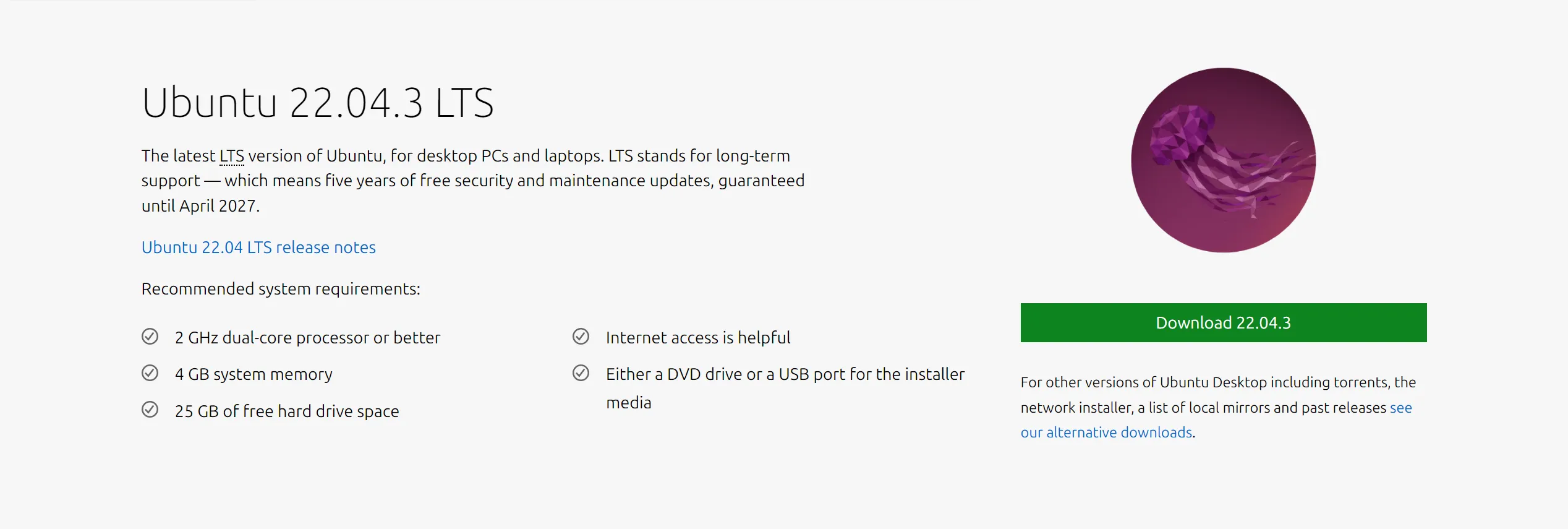Open the Ubuntu 22.04 LTS release notes
Screen dimensions: 1568x529
[258, 247]
